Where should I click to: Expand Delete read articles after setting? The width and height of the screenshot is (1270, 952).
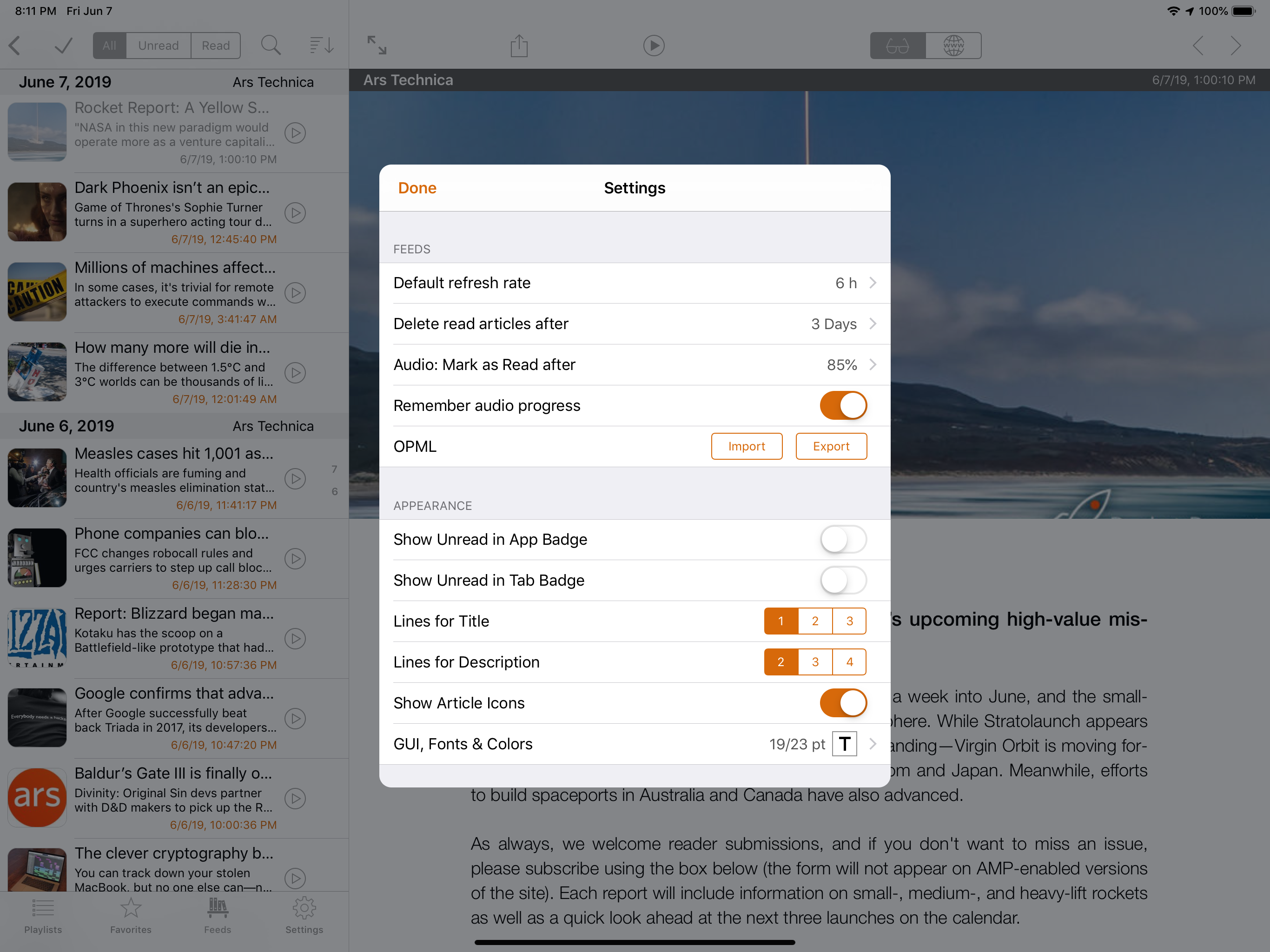pyautogui.click(x=635, y=324)
